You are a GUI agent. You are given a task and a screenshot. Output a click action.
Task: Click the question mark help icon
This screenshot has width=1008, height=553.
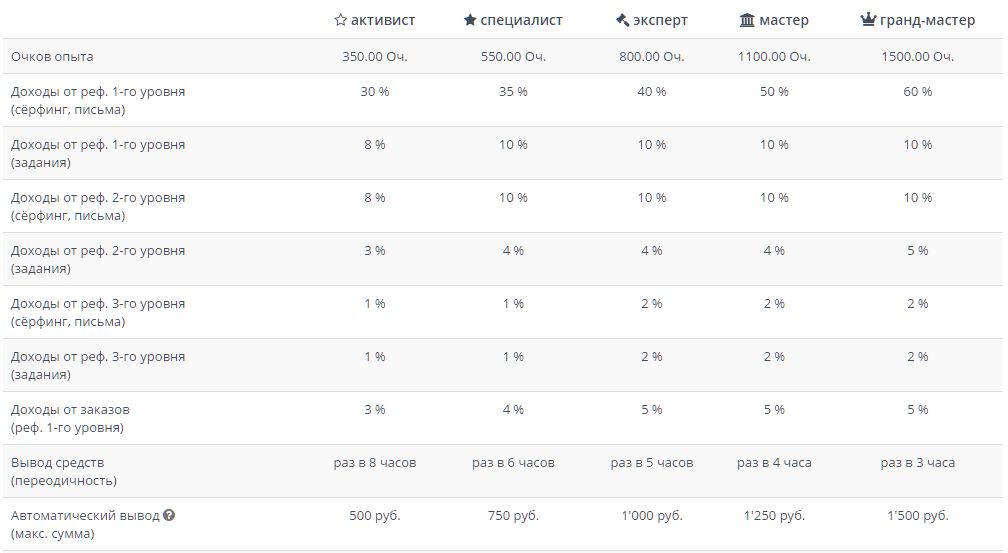pos(169,516)
